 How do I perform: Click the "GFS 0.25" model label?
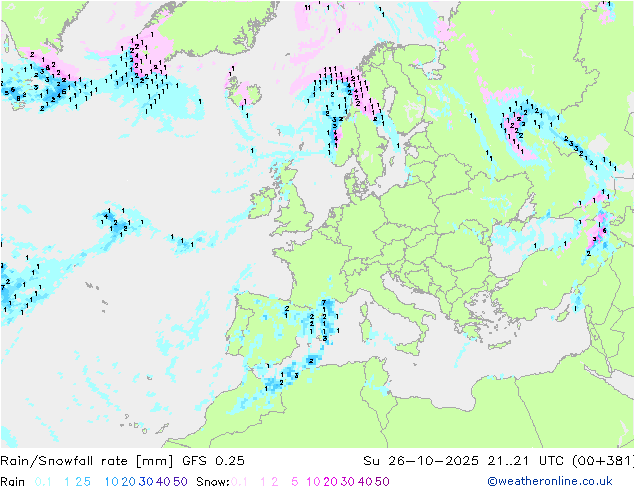point(213,461)
